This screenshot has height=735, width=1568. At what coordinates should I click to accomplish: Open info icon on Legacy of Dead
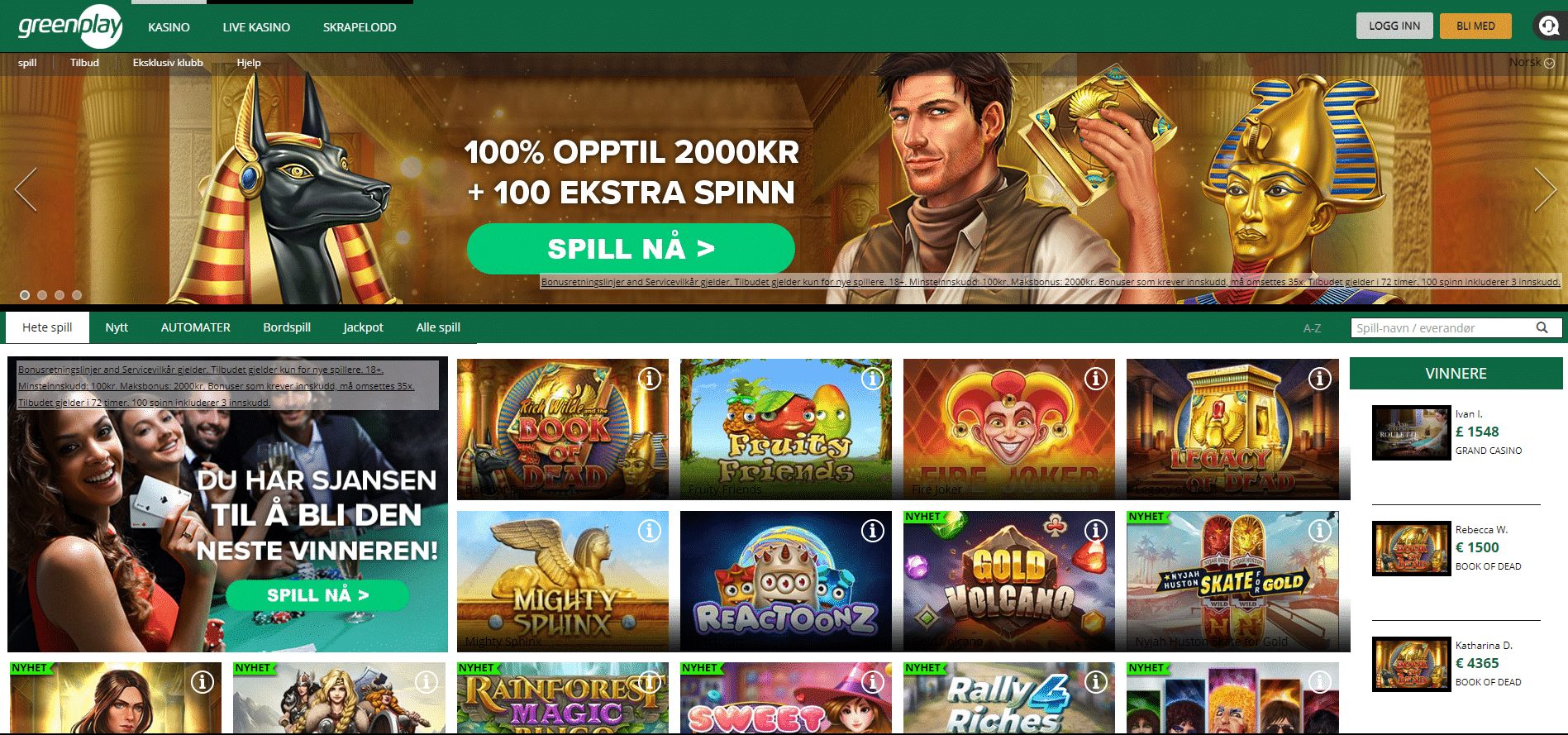(1320, 379)
